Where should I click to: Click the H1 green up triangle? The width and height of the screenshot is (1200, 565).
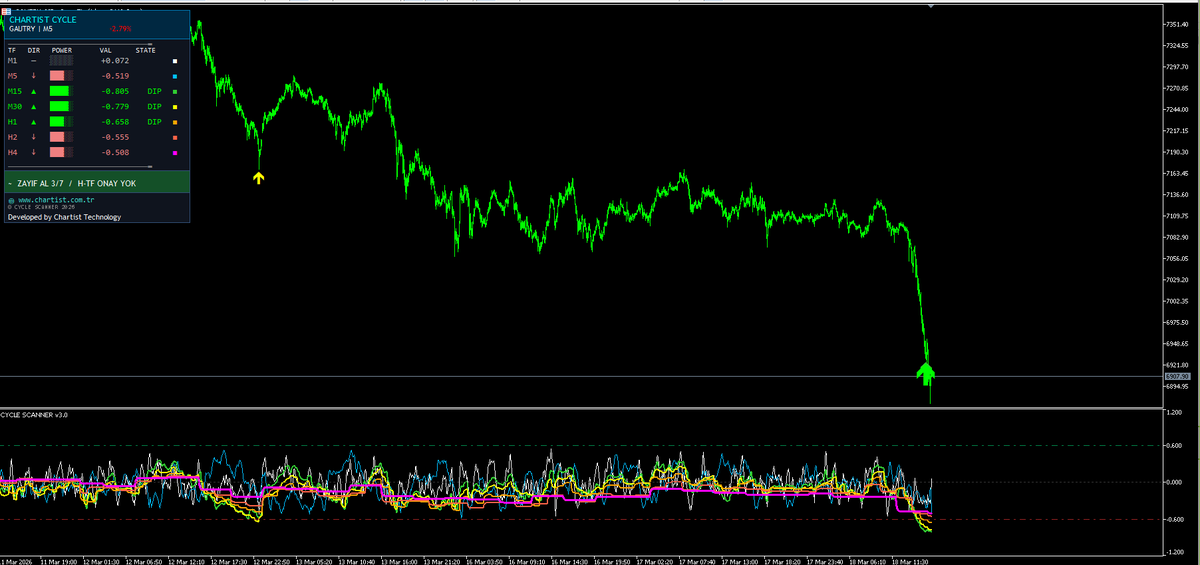click(34, 122)
